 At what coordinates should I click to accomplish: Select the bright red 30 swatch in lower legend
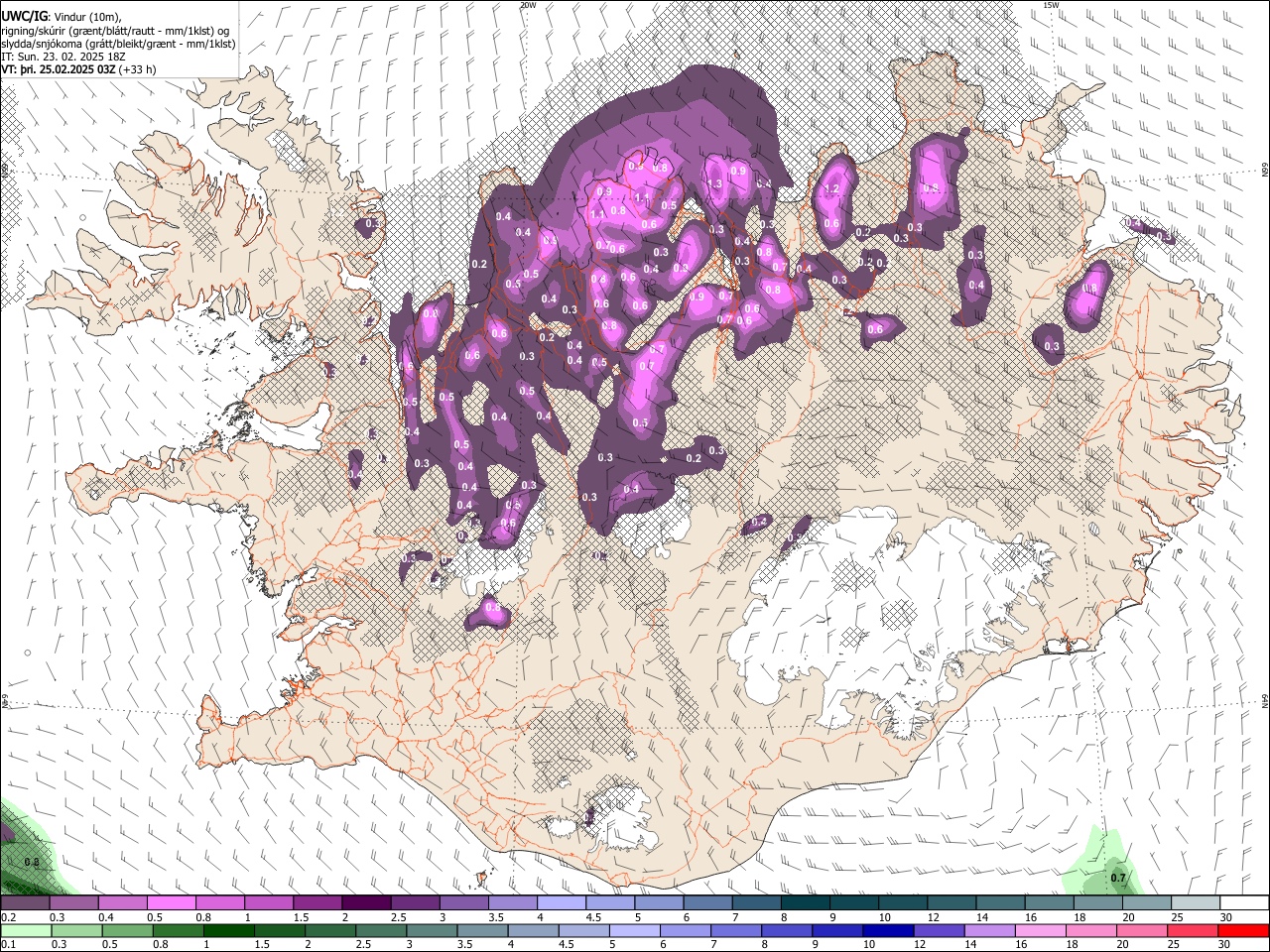(x=1244, y=931)
